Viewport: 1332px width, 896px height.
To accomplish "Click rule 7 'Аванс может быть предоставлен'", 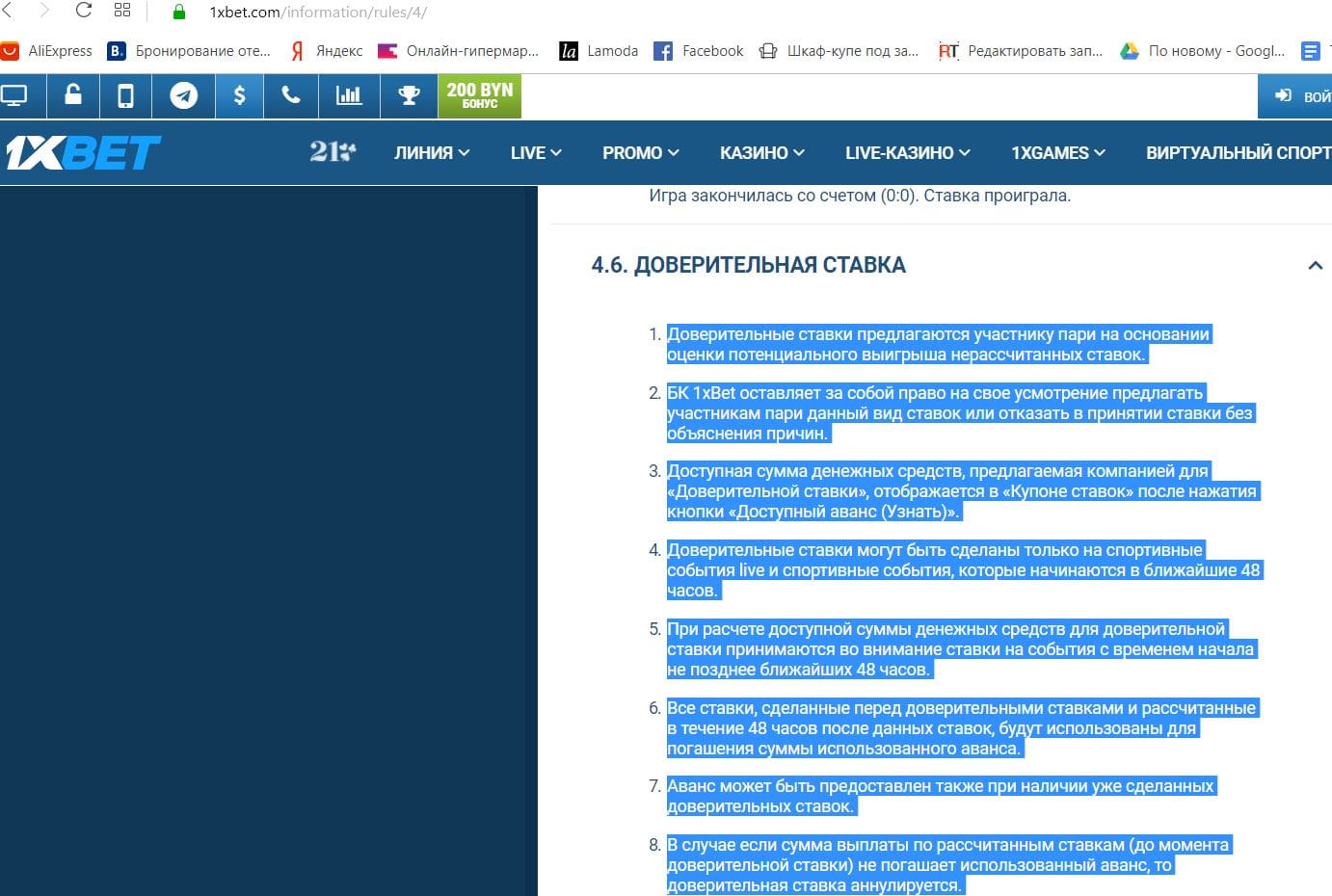I will tap(942, 797).
